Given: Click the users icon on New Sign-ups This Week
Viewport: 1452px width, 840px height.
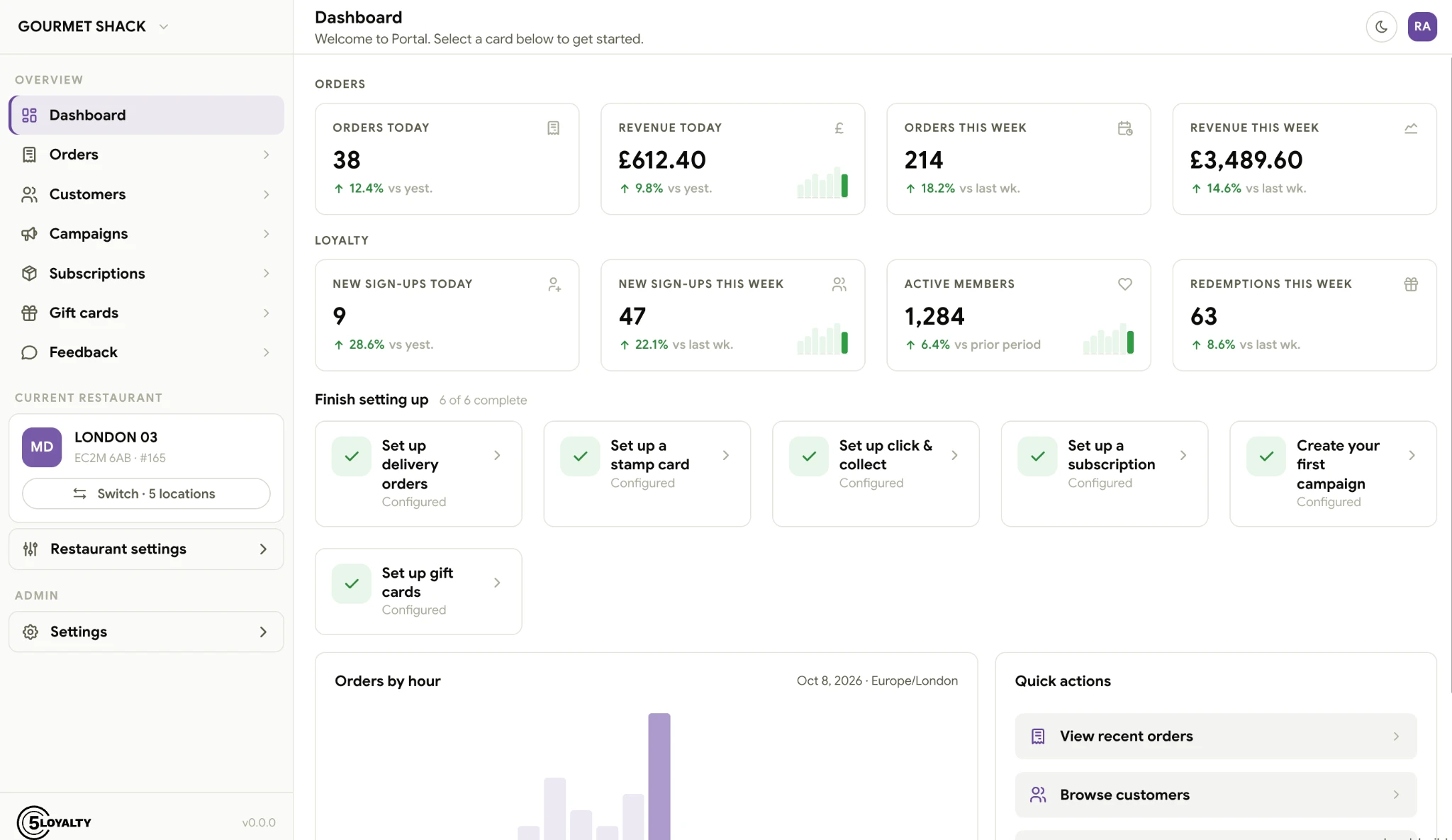Looking at the screenshot, I should tap(839, 284).
